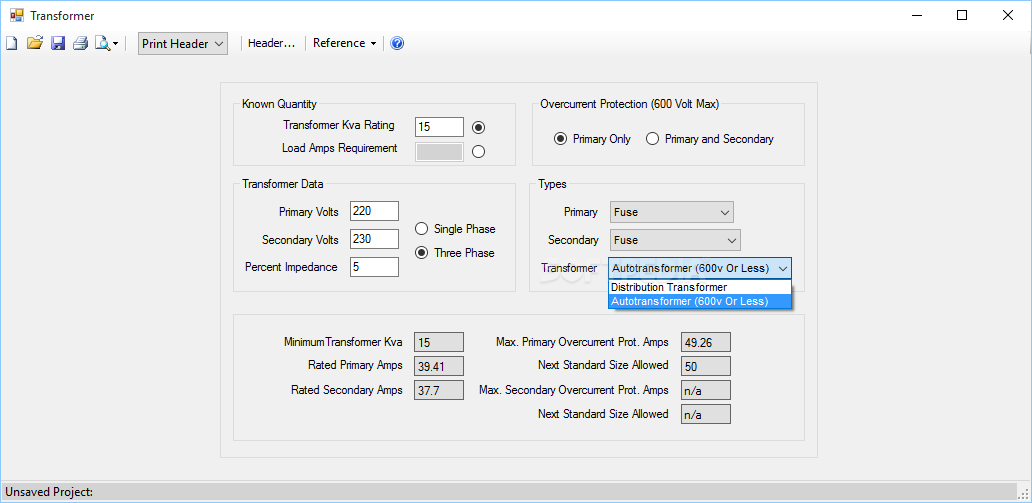Viewport: 1032px width, 503px height.
Task: Close the Transformer window
Action: (1008, 15)
